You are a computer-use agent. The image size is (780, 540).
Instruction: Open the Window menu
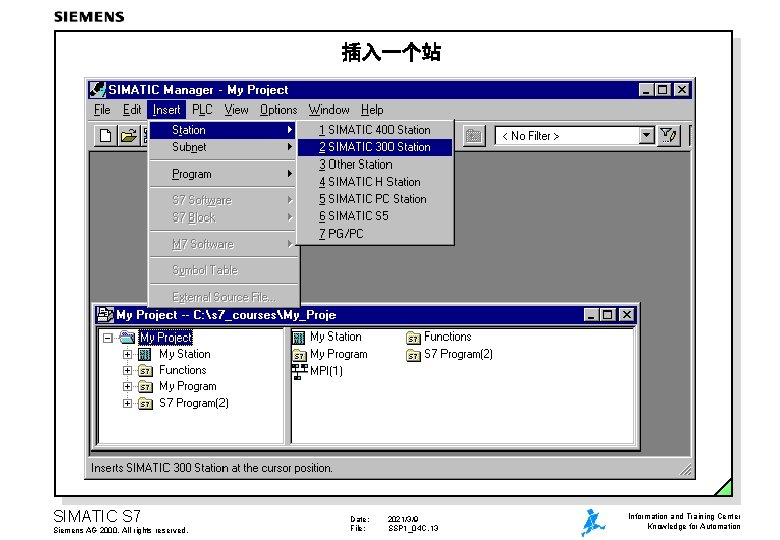pos(329,109)
